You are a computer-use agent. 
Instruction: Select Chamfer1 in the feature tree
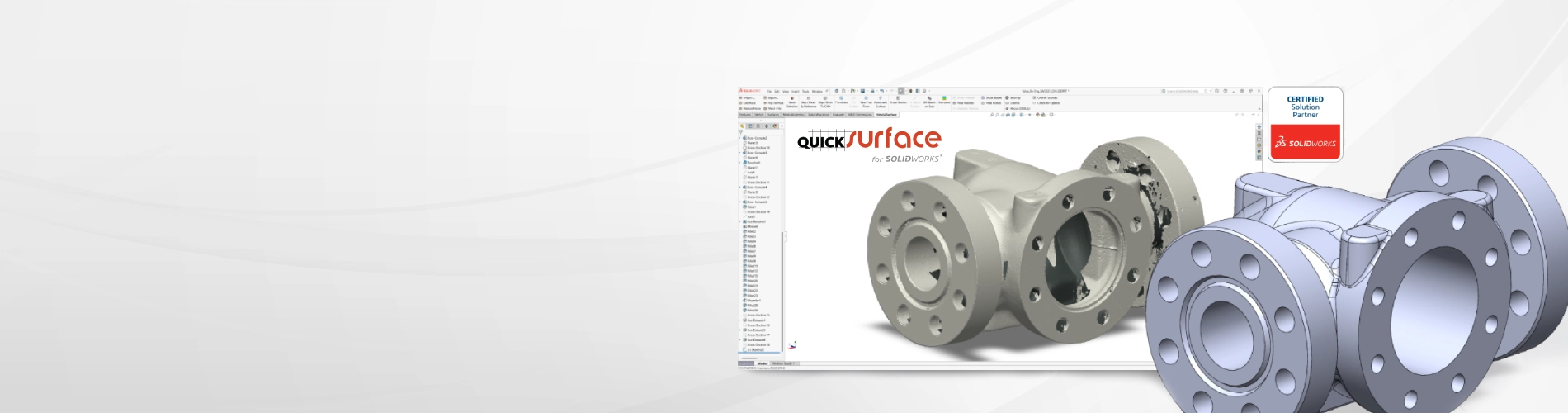tap(752, 301)
